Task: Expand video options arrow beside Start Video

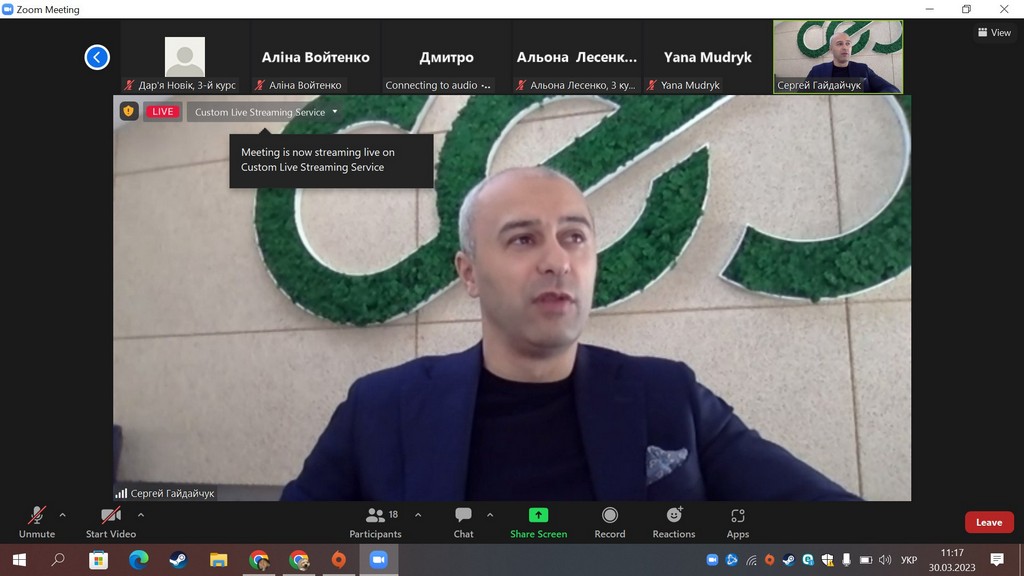Action: click(x=141, y=515)
